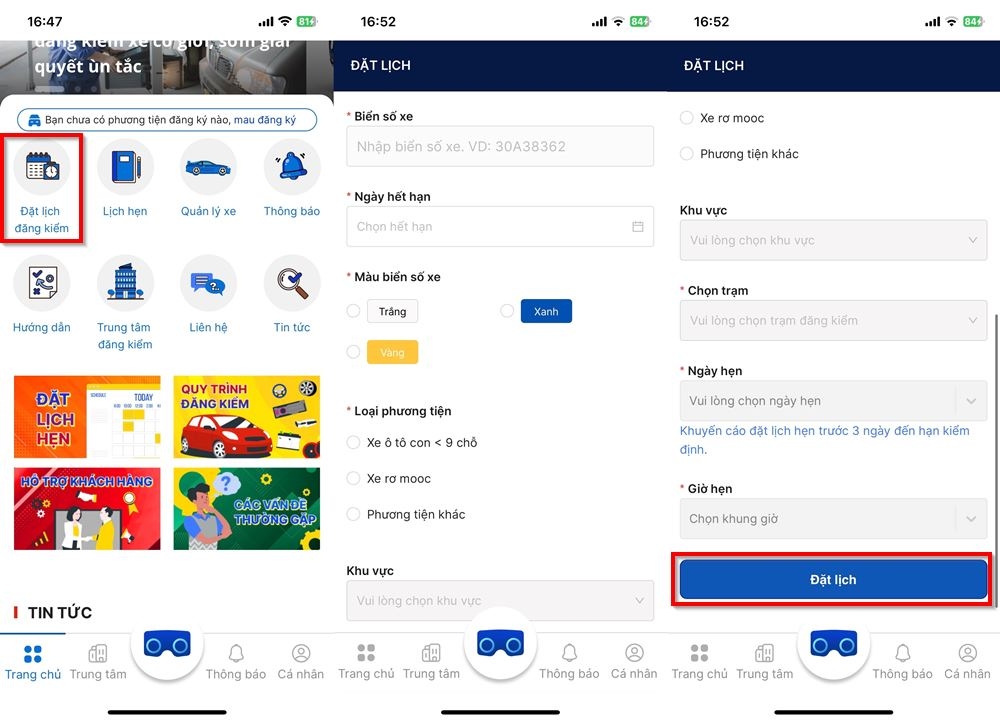Switch to Cá nhân tab on home screen
Image resolution: width=1000 pixels, height=721 pixels.
[x=300, y=662]
